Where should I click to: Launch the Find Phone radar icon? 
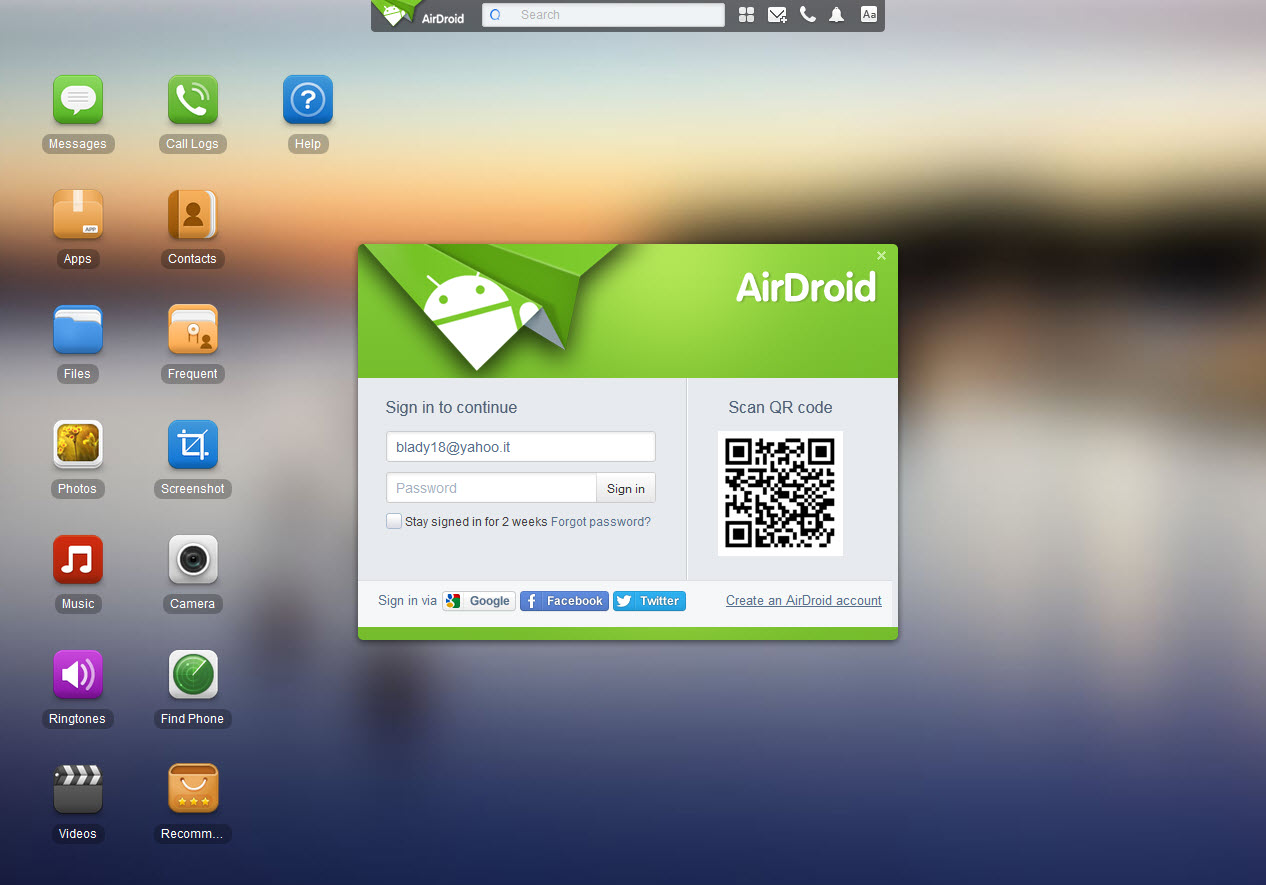(x=193, y=675)
